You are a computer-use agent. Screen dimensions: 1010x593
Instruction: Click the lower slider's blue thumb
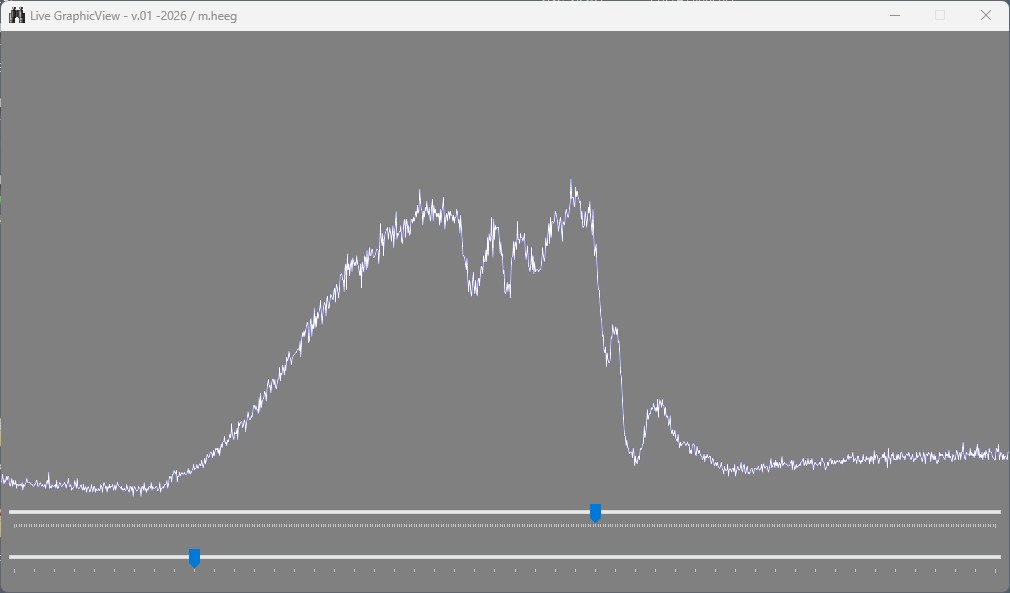[194, 558]
